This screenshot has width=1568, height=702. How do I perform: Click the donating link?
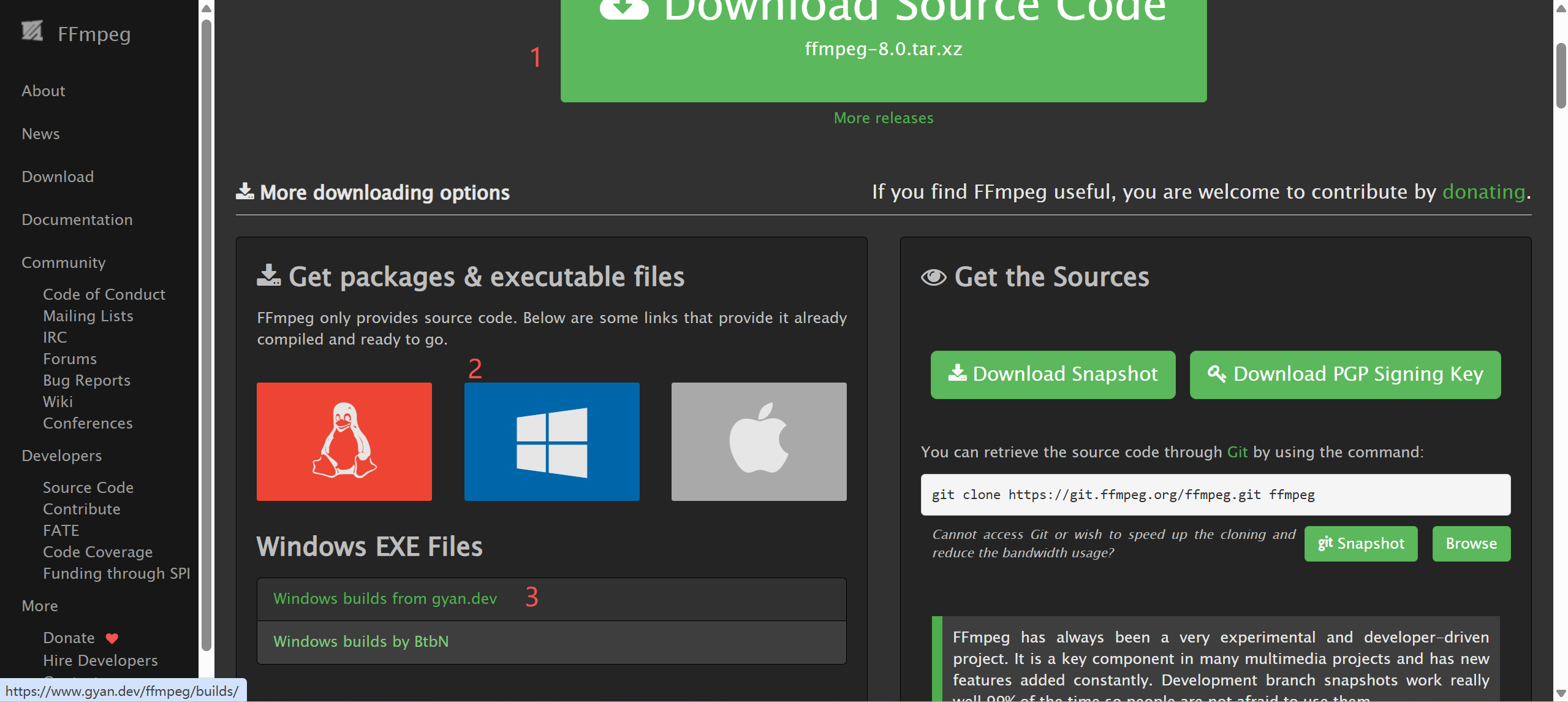pyautogui.click(x=1483, y=192)
